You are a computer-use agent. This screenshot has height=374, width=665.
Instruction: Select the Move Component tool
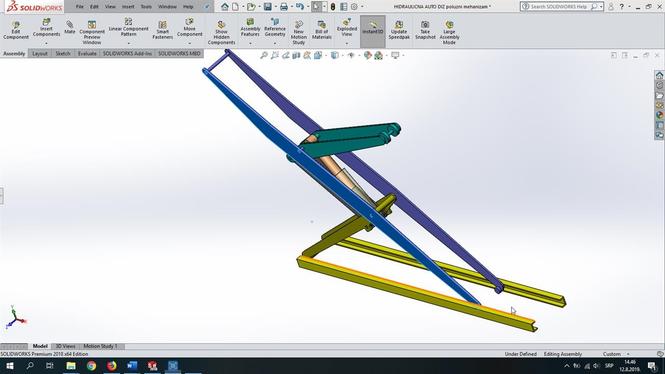pos(190,28)
